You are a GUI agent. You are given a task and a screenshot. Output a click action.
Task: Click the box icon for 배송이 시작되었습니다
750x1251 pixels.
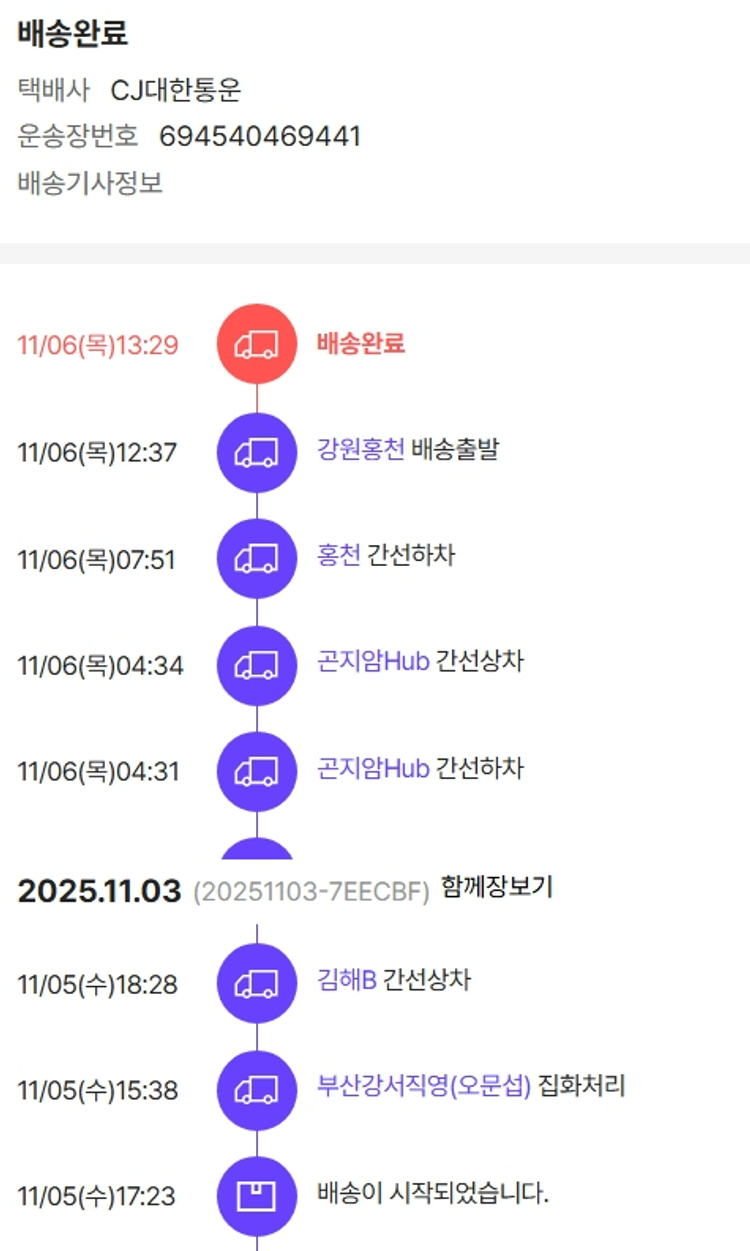(x=256, y=1196)
